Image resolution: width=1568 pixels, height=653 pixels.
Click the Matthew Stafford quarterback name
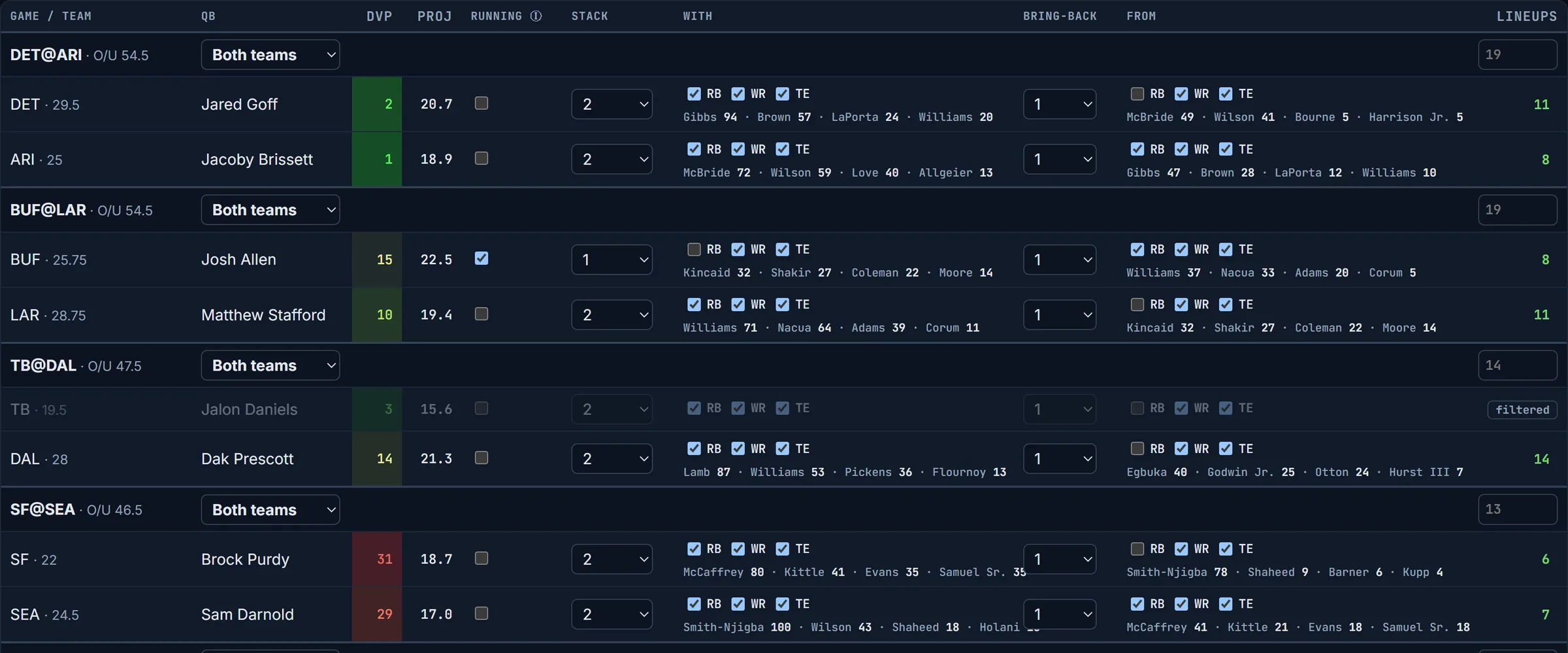click(x=263, y=315)
